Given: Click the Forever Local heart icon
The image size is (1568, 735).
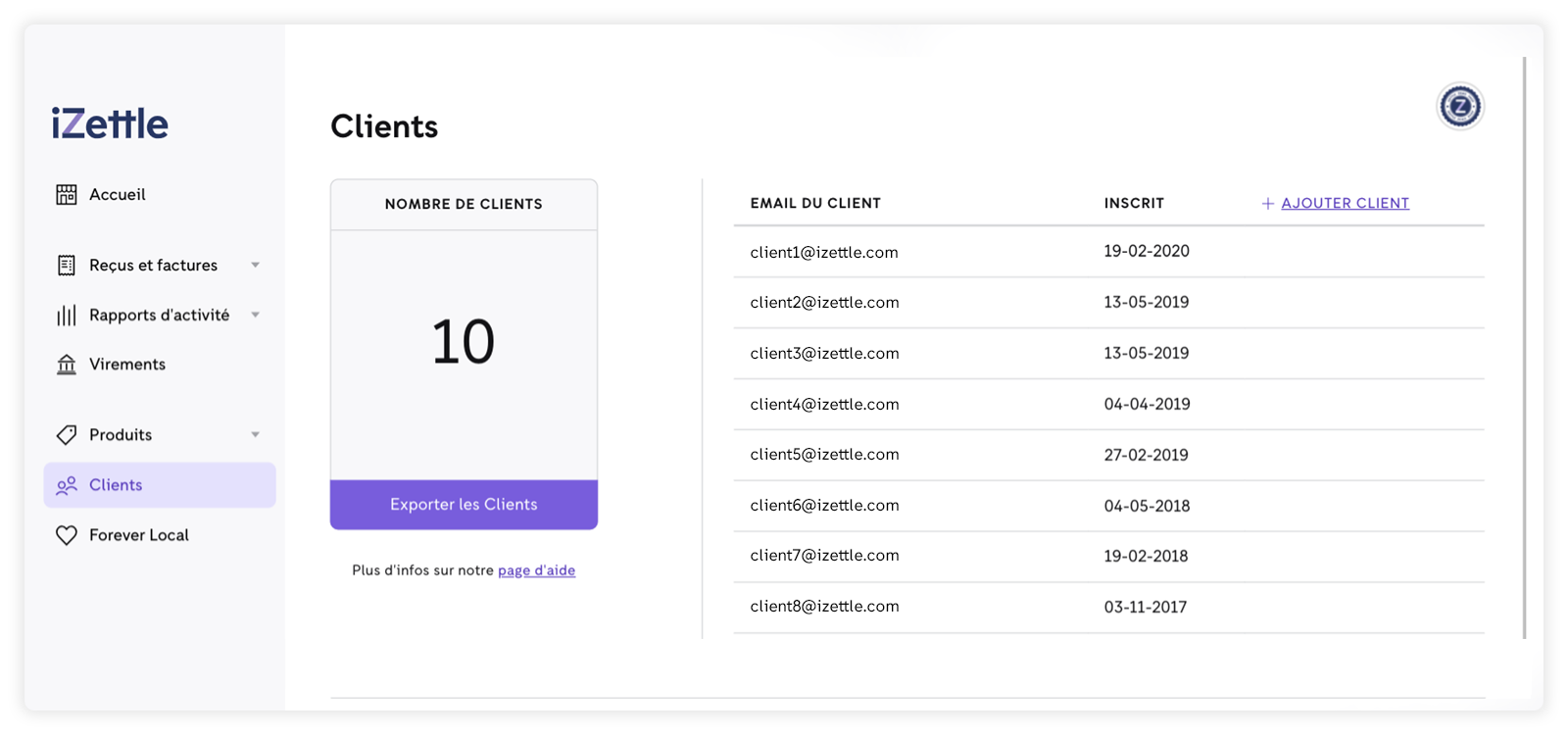Looking at the screenshot, I should pos(67,535).
